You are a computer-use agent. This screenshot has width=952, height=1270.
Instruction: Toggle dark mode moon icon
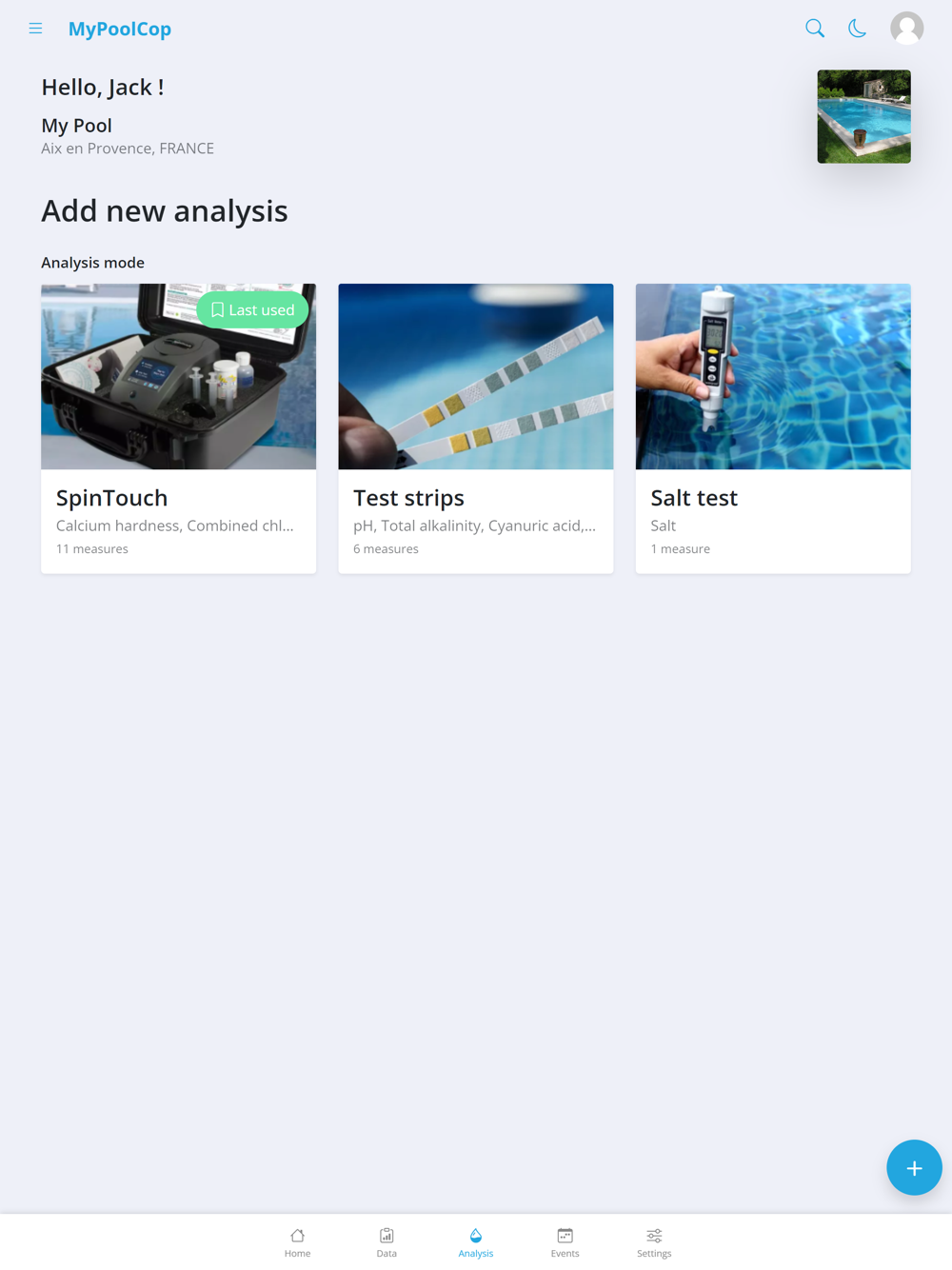pyautogui.click(x=858, y=29)
